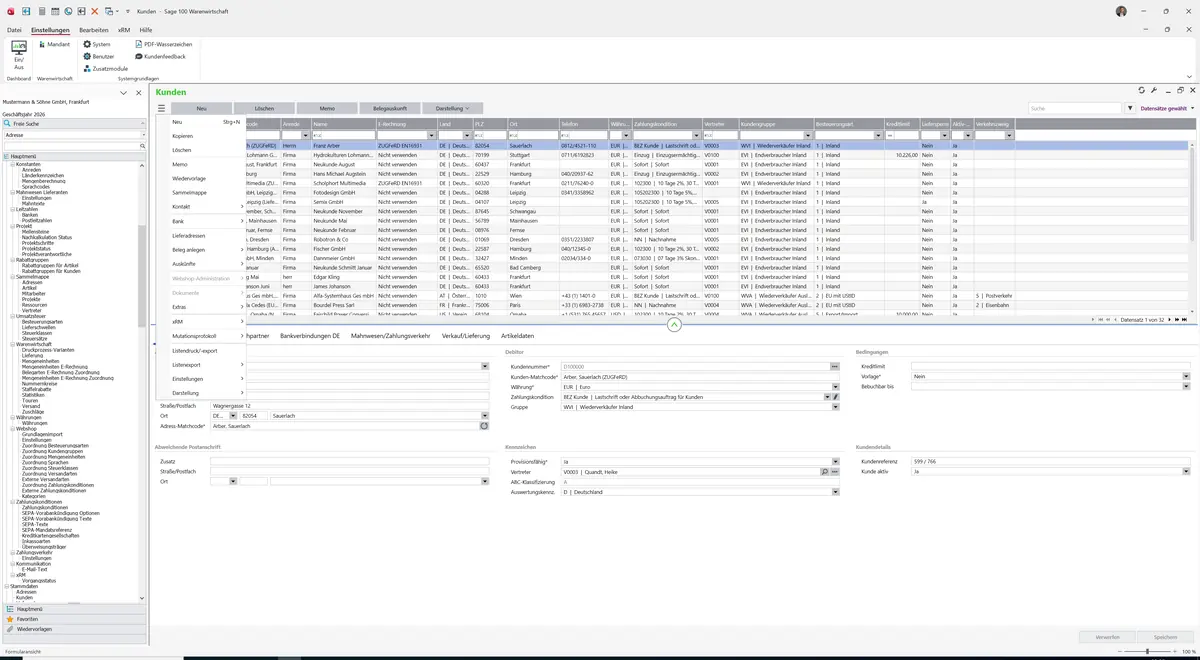Open the Mandant ribbon command
1200x660 pixels.
pyautogui.click(x=53, y=44)
